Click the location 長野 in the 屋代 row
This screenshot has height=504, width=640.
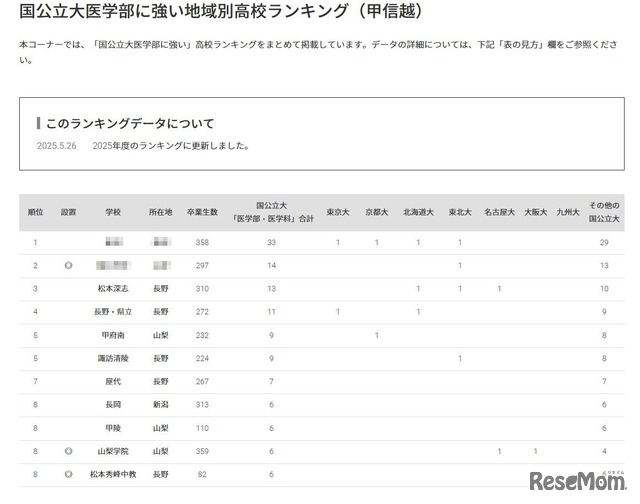(x=160, y=381)
